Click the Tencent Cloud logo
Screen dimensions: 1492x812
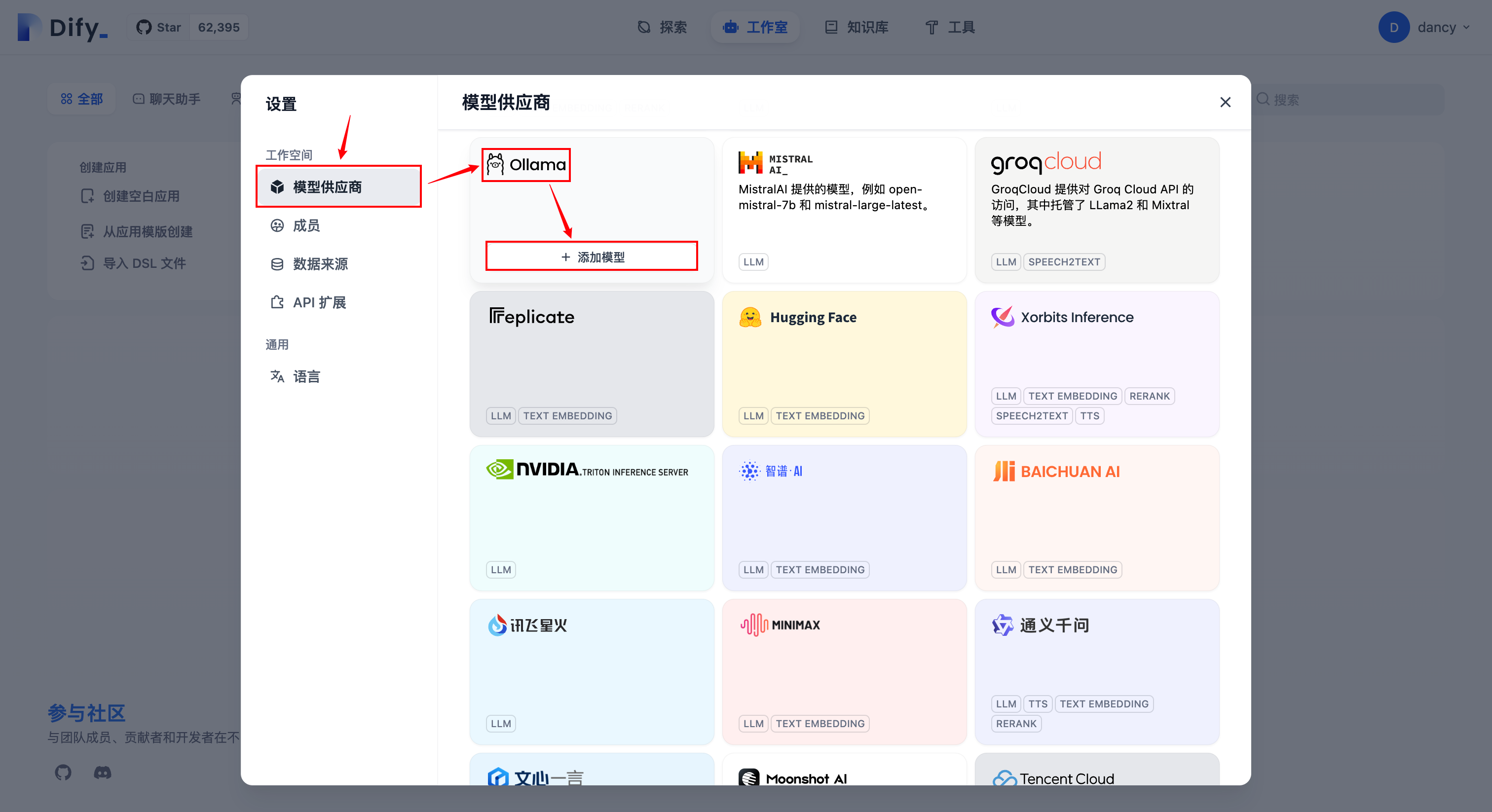(1053, 778)
